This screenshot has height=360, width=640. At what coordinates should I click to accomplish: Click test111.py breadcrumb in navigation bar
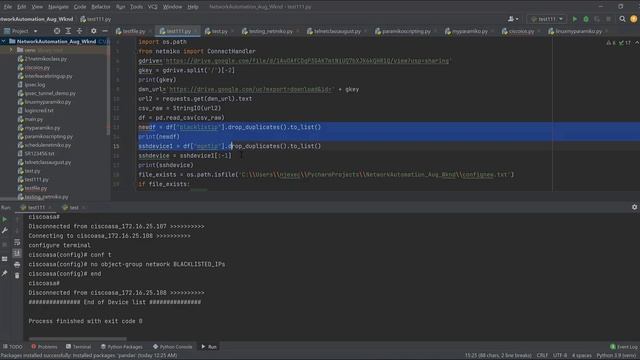tap(96, 19)
